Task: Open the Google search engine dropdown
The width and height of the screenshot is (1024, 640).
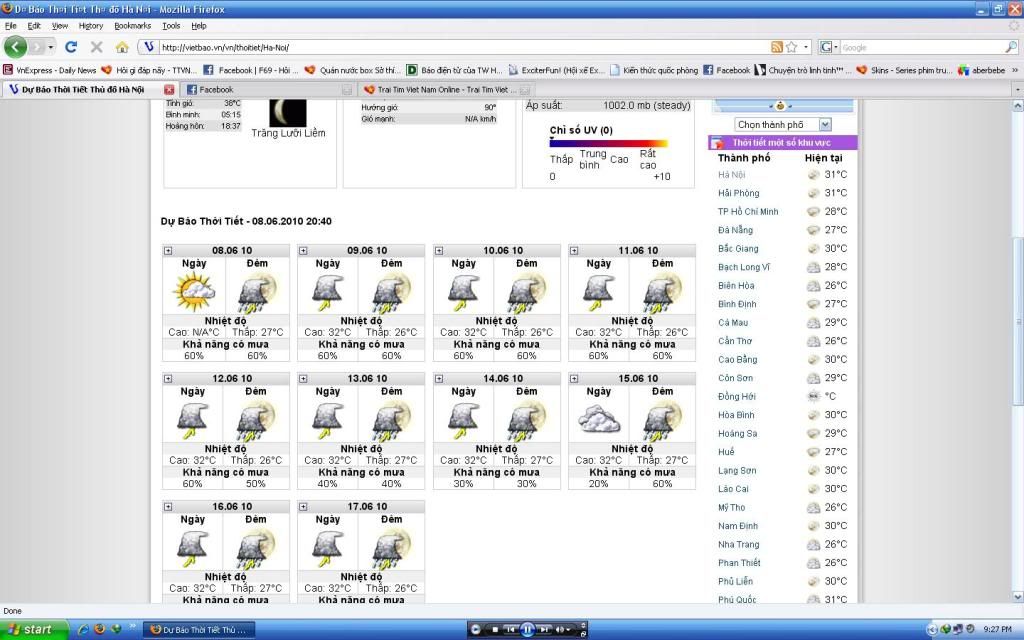Action: [x=828, y=47]
